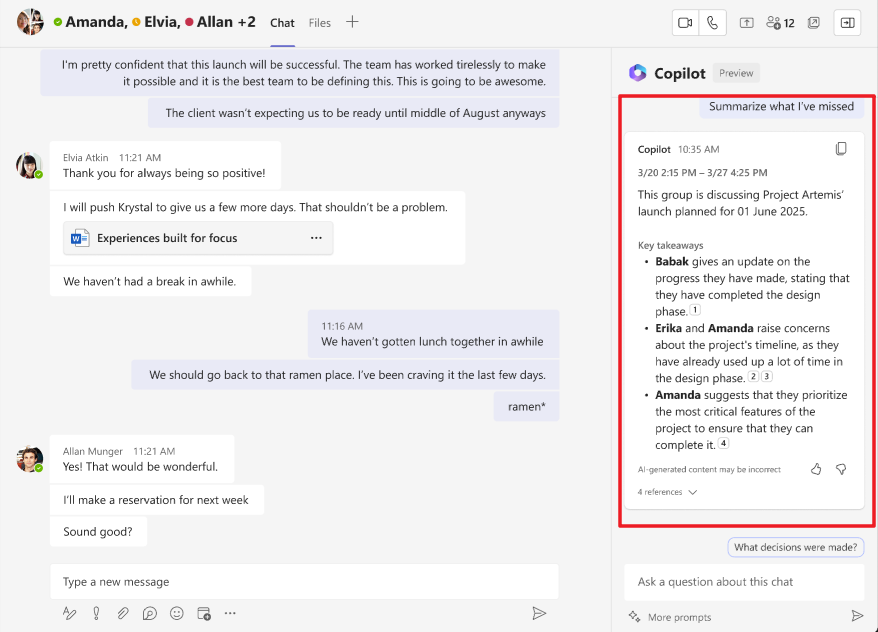
Task: Open the emoji picker
Action: click(x=177, y=614)
